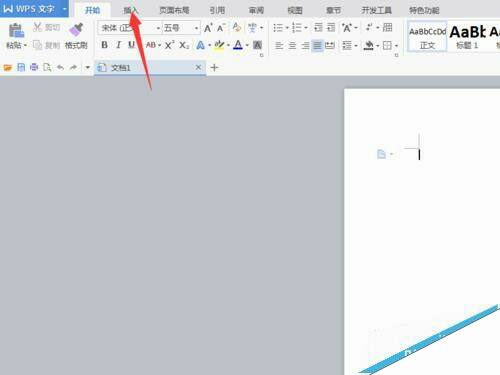The height and width of the screenshot is (375, 500).
Task: Expand the numbering style dropdown arrow
Action: click(306, 28)
